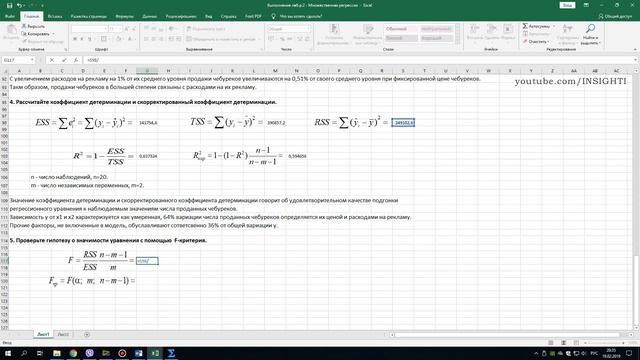Image resolution: width=640 pixels, height=360 pixels.
Task: Open the Windows Start menu
Action: point(8,353)
